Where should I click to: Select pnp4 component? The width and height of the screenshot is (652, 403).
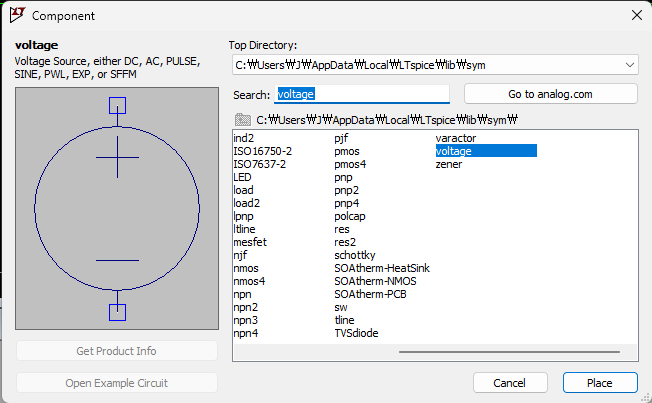347,203
